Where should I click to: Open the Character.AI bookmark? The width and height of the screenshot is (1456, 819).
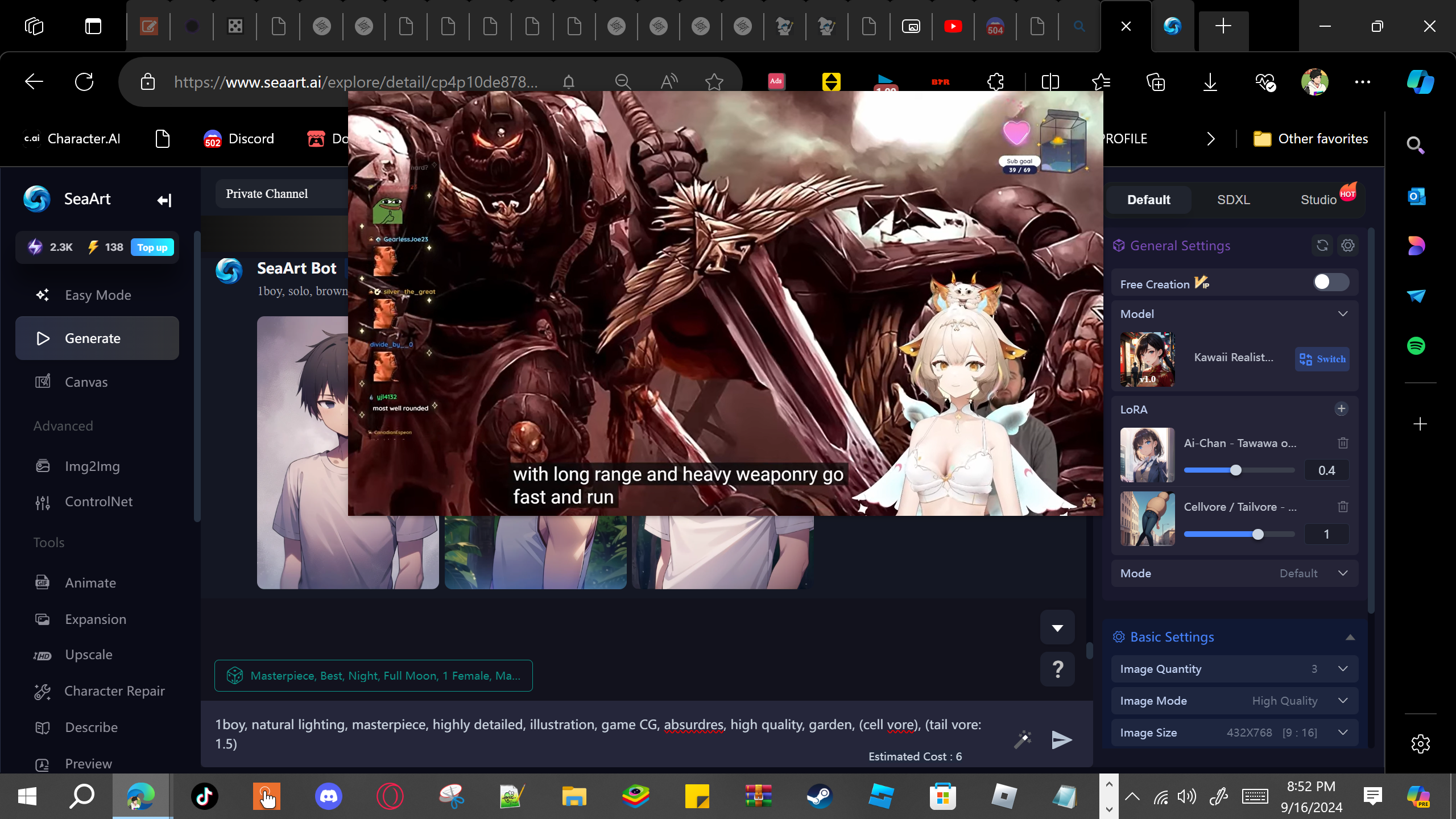click(x=72, y=139)
